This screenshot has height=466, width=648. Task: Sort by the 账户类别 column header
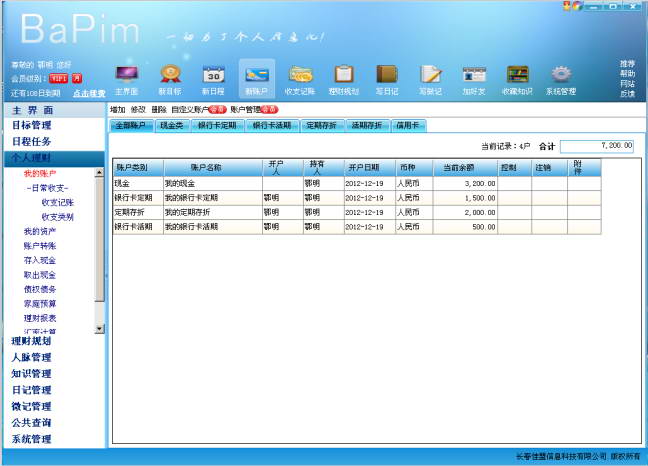coord(138,168)
